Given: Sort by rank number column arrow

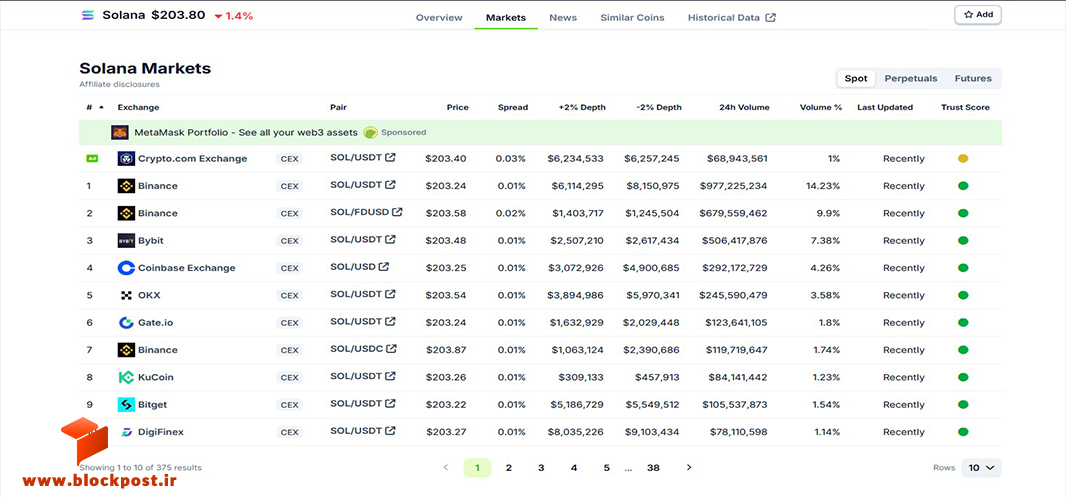Looking at the screenshot, I should (101, 107).
